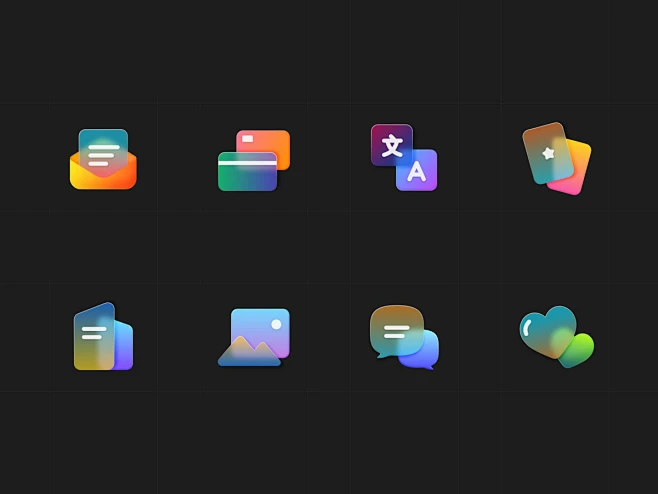The width and height of the screenshot is (658, 494).
Task: Click the Chinese character translate tile
Action: [x=392, y=145]
